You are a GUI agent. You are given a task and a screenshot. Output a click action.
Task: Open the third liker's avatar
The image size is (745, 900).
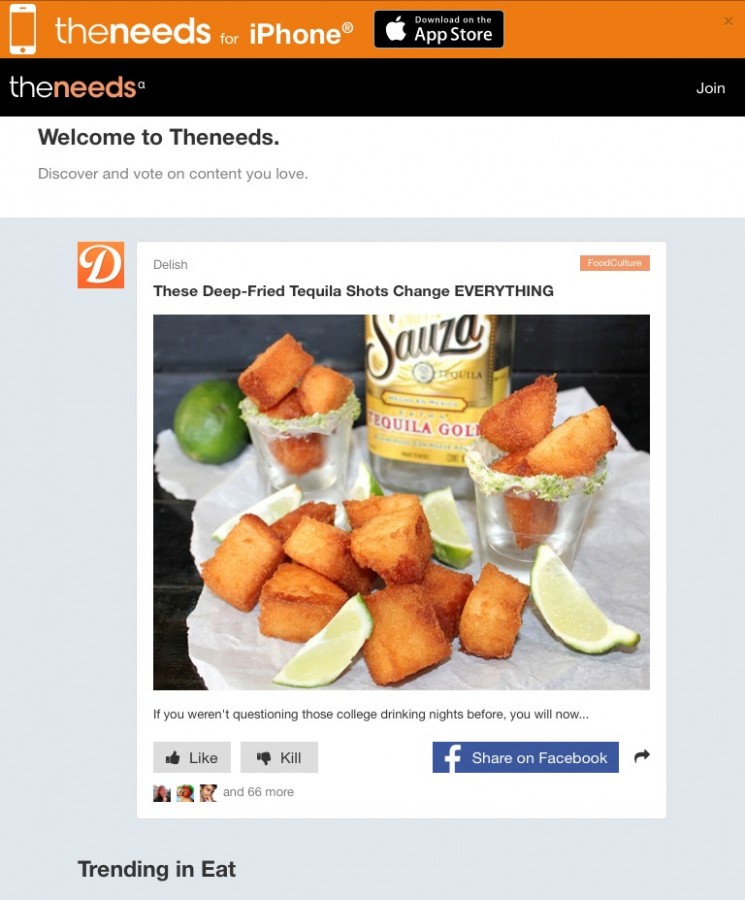(208, 793)
